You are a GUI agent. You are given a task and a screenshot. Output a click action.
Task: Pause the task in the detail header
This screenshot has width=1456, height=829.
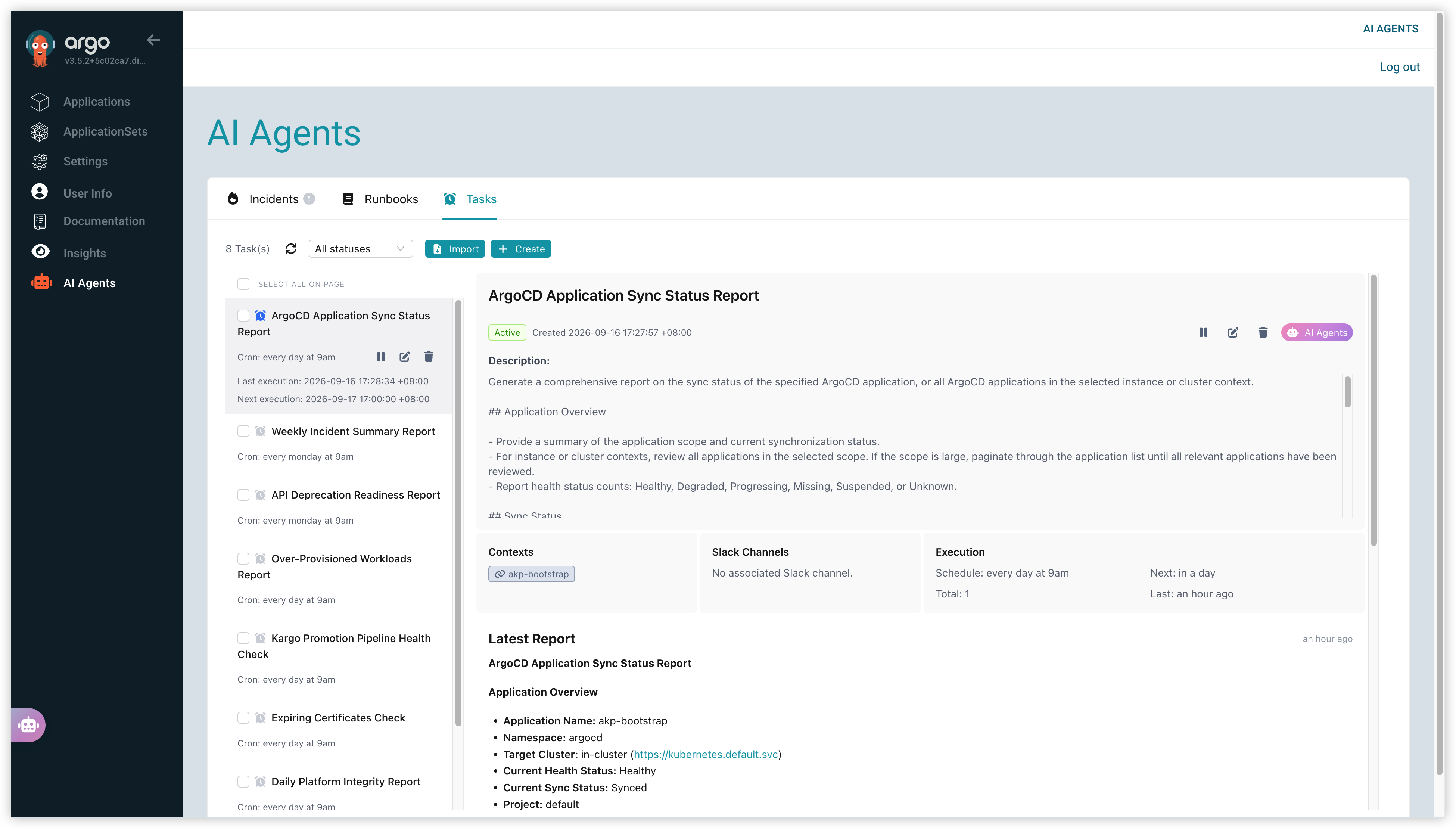point(1203,332)
